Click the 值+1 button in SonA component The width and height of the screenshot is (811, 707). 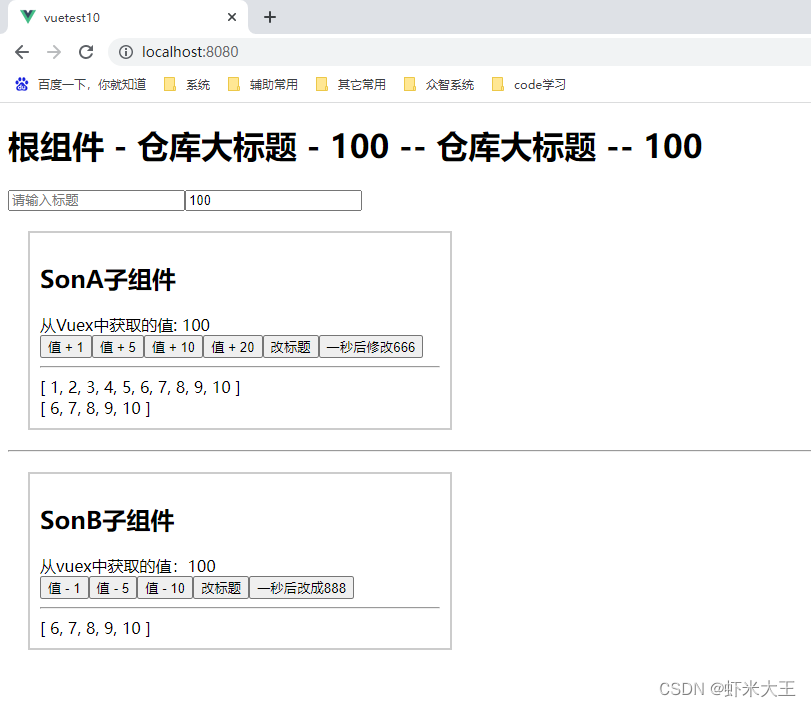[65, 346]
